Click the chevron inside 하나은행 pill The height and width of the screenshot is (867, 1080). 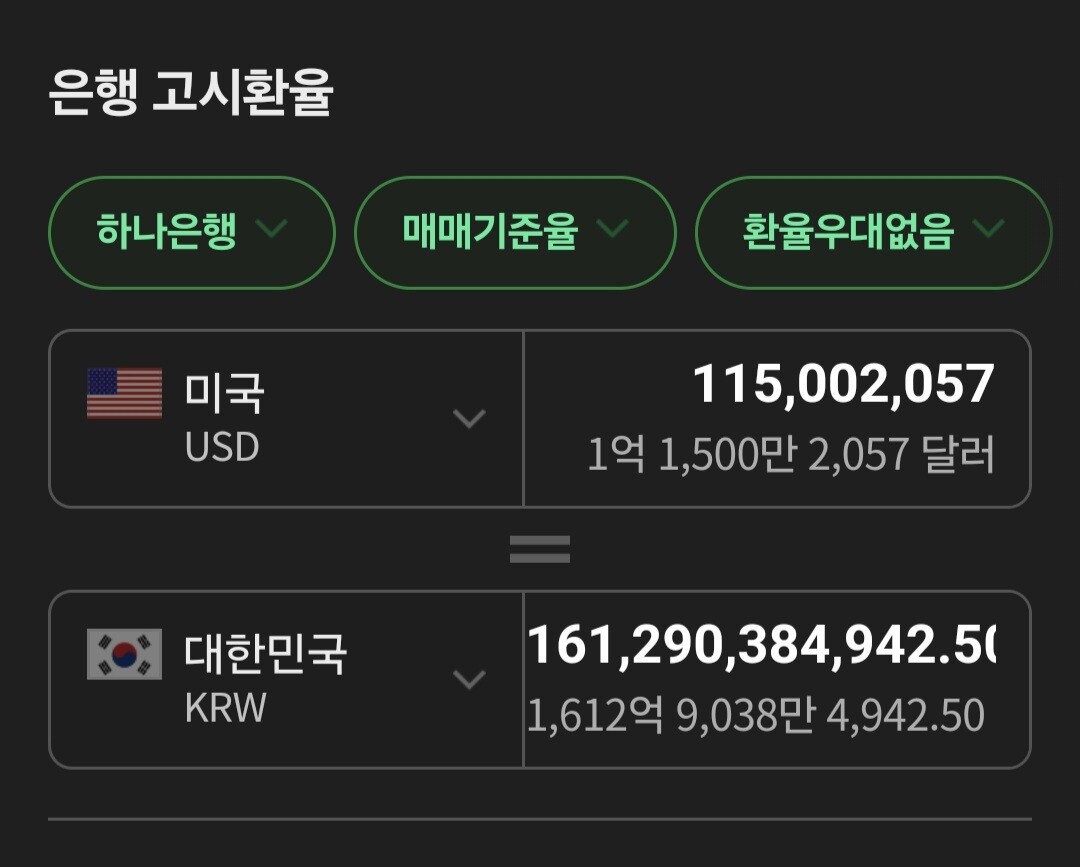coord(271,230)
